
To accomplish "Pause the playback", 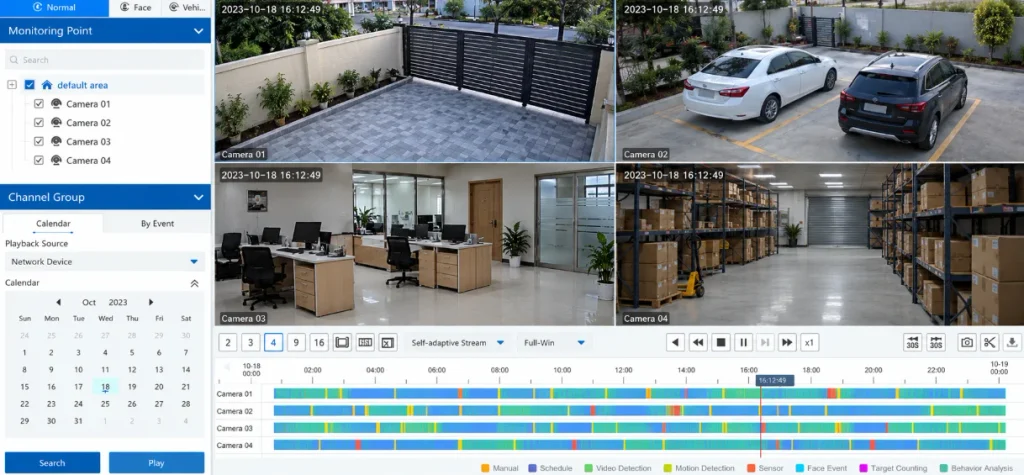I will (743, 342).
